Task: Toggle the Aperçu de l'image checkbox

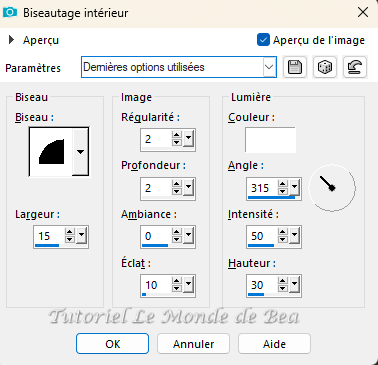Action: (263, 40)
